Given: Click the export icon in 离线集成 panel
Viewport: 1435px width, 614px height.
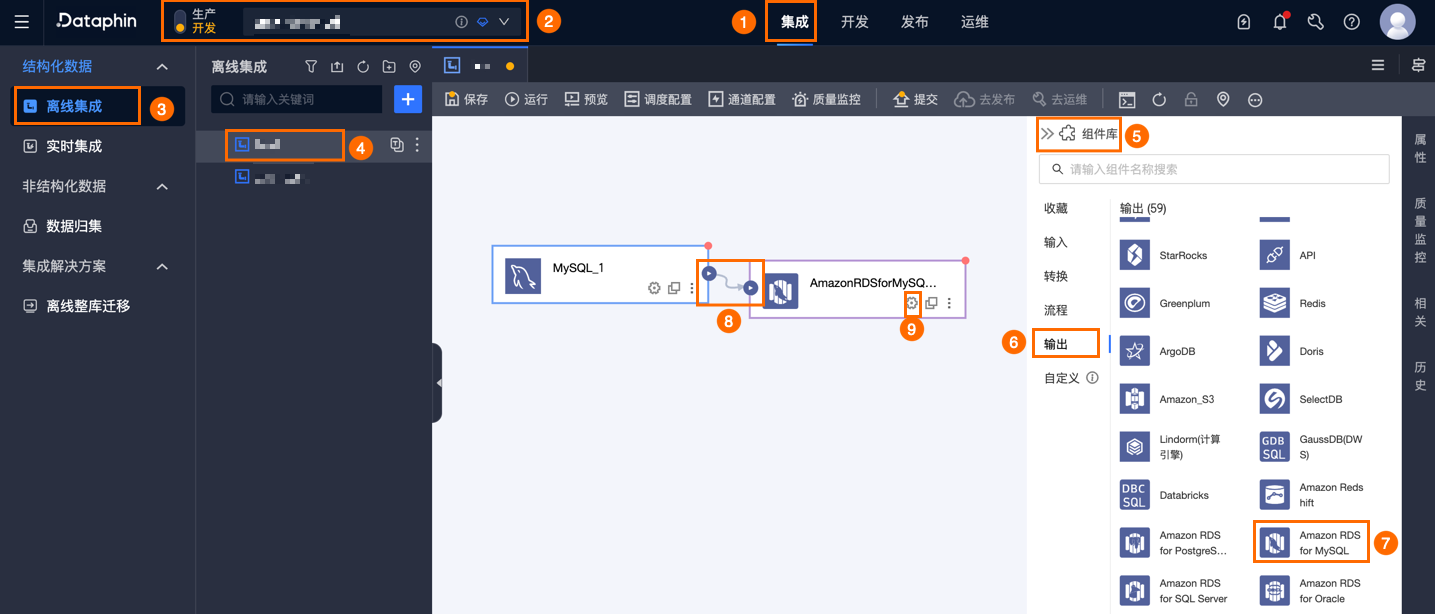Looking at the screenshot, I should pyautogui.click(x=337, y=67).
